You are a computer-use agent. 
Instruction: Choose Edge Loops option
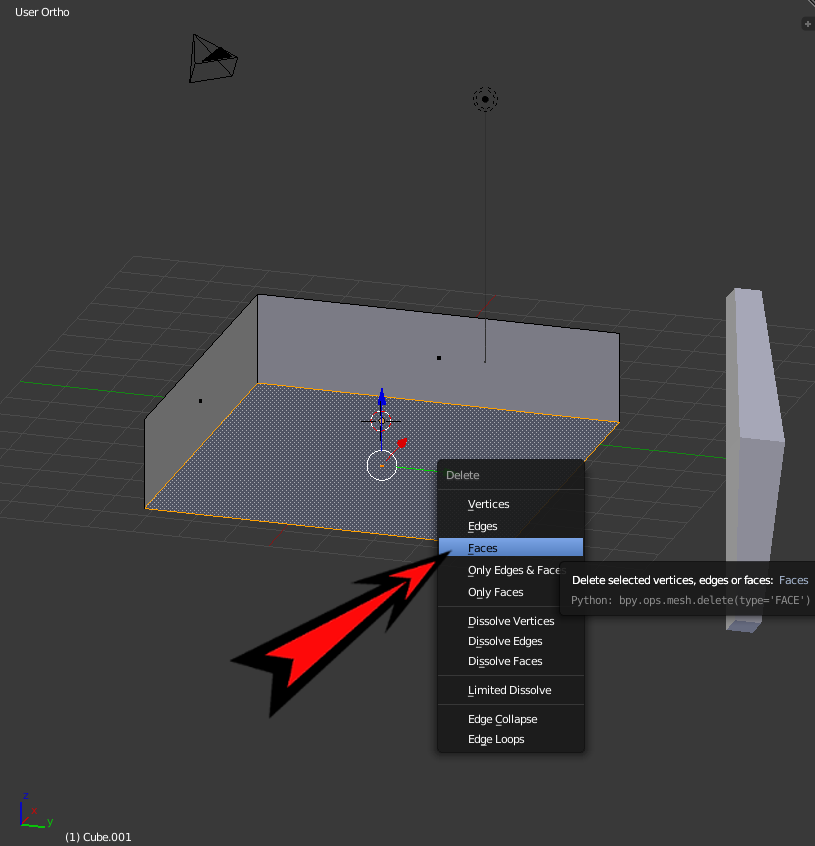510,739
